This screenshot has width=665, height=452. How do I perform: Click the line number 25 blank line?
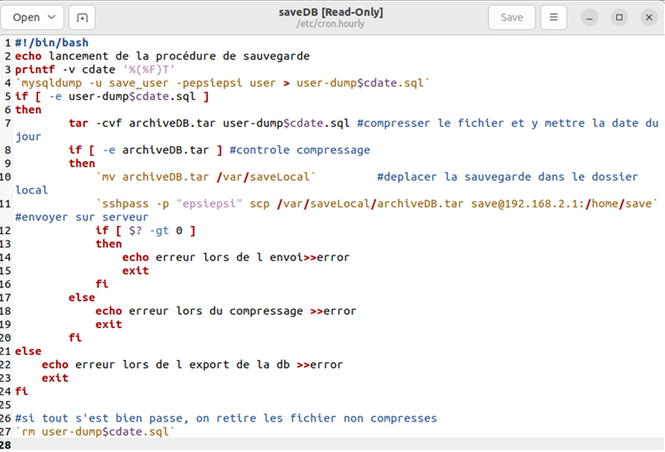pos(100,404)
